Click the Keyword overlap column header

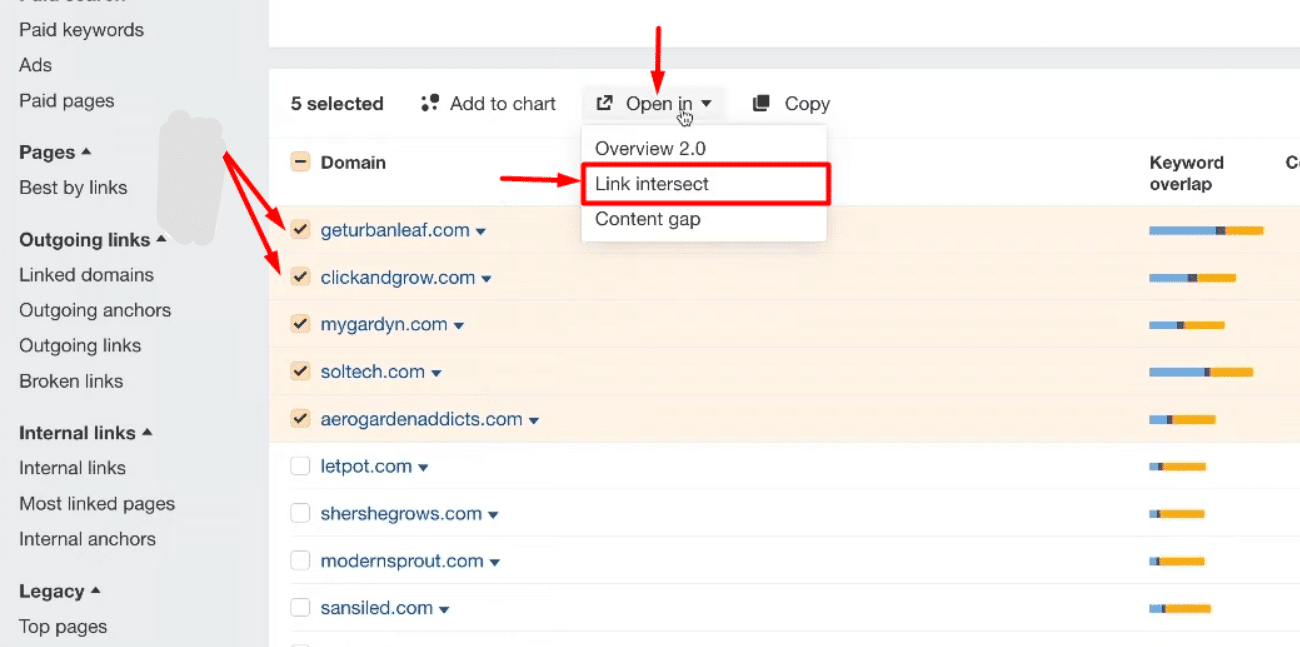1186,173
